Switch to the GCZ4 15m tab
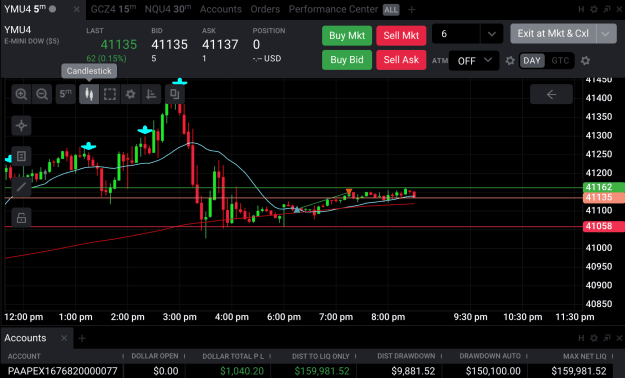The image size is (625, 378). 113,9
